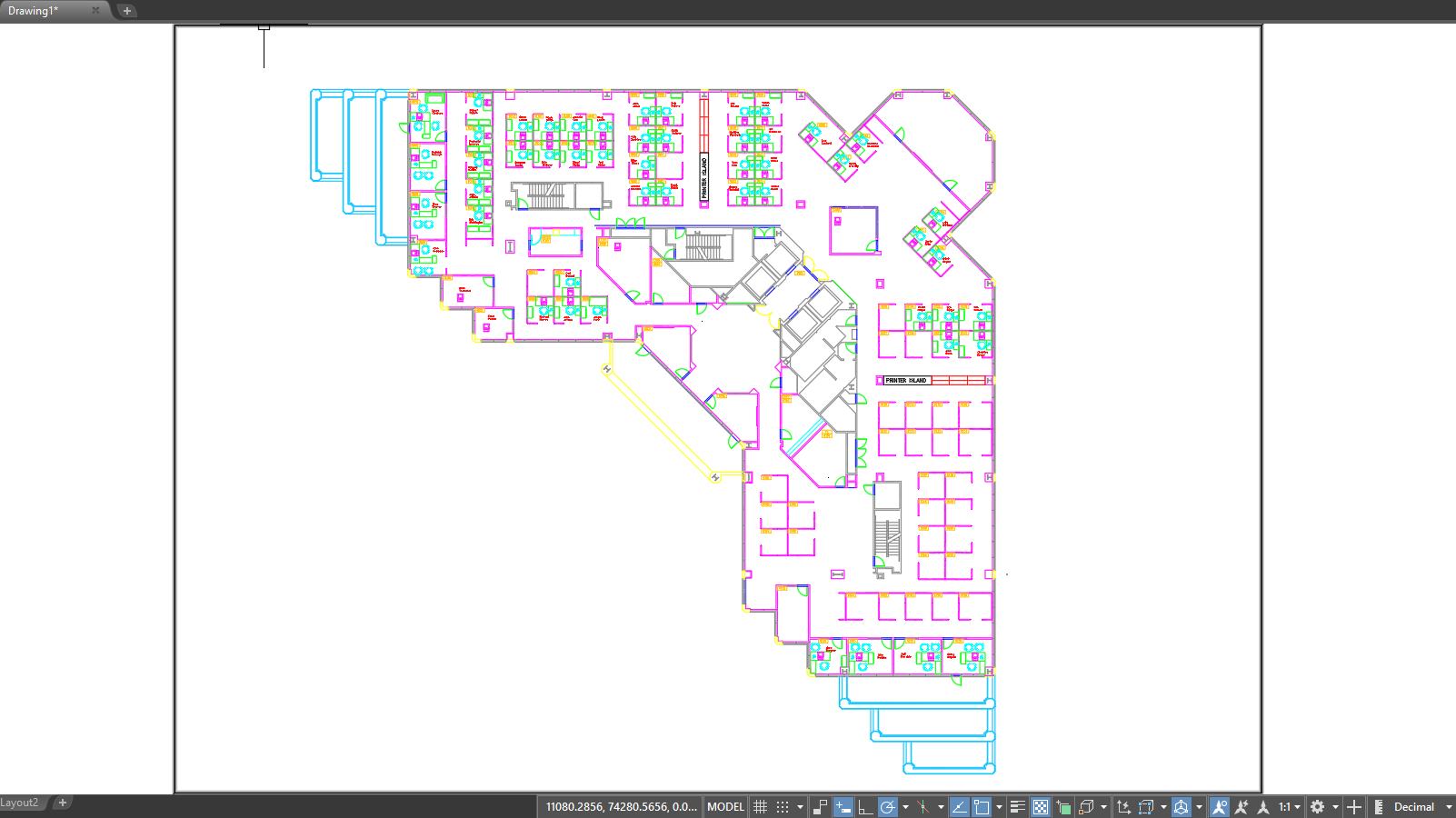Viewport: 1456px width, 818px height.
Task: Open polar tracking angle dropdown
Action: pos(905,807)
